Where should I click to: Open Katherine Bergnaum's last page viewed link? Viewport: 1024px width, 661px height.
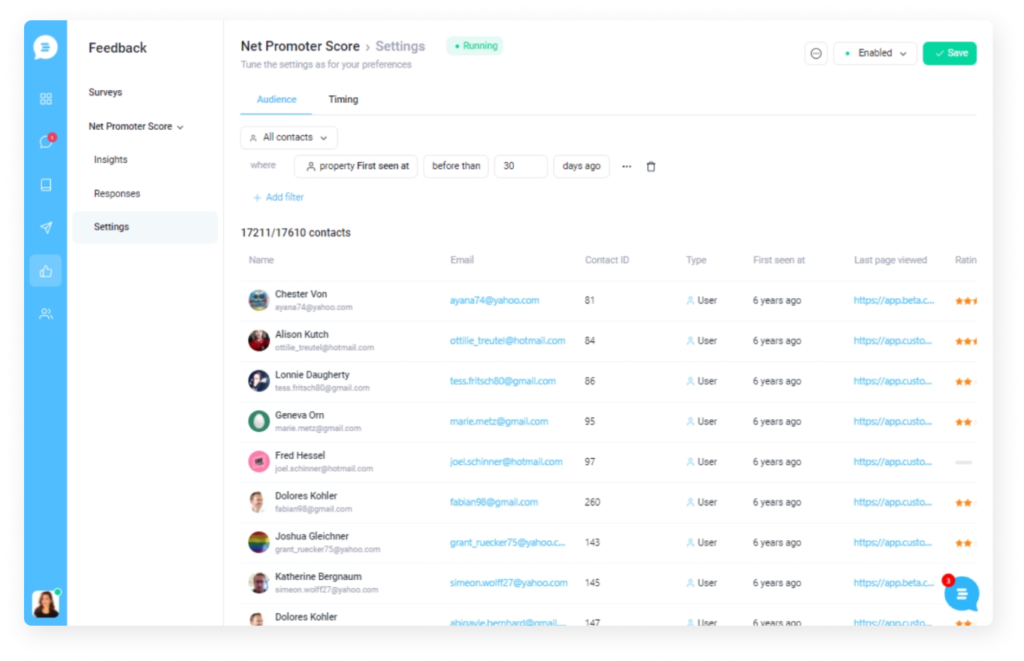click(893, 583)
